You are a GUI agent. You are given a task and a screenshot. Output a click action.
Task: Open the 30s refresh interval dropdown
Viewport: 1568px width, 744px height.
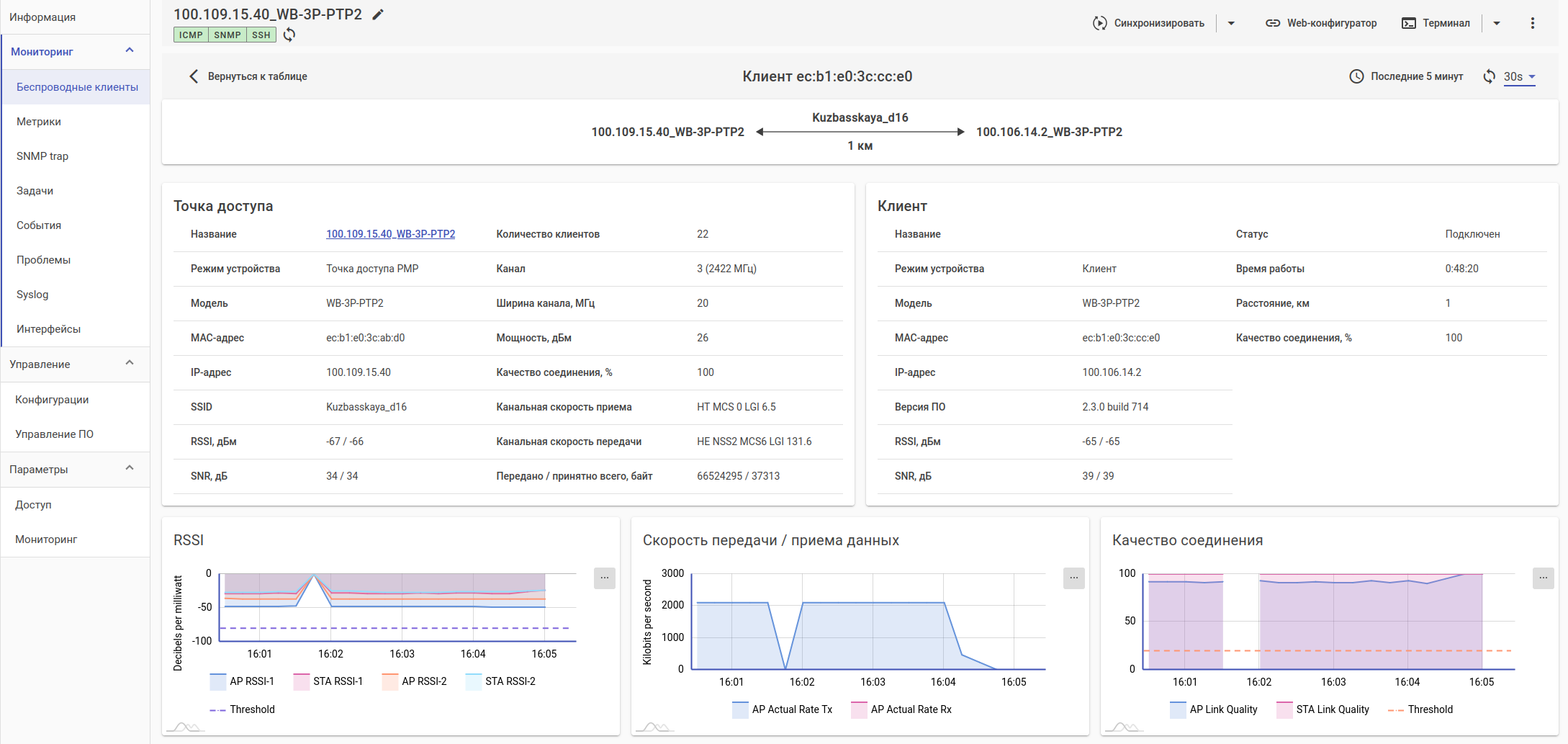(x=1519, y=76)
